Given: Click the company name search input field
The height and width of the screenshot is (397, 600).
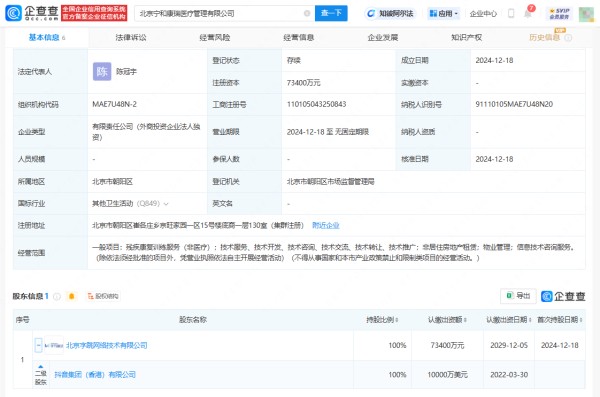Looking at the screenshot, I should coord(220,13).
